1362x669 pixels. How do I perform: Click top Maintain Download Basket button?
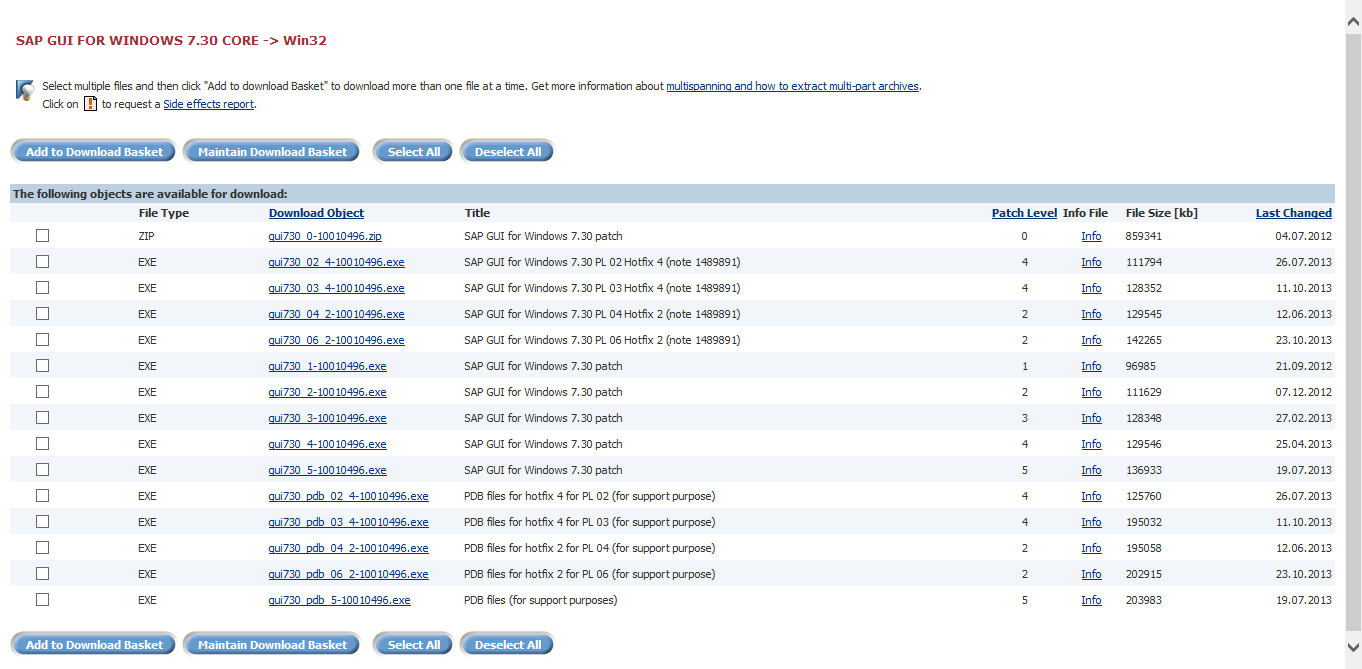272,152
